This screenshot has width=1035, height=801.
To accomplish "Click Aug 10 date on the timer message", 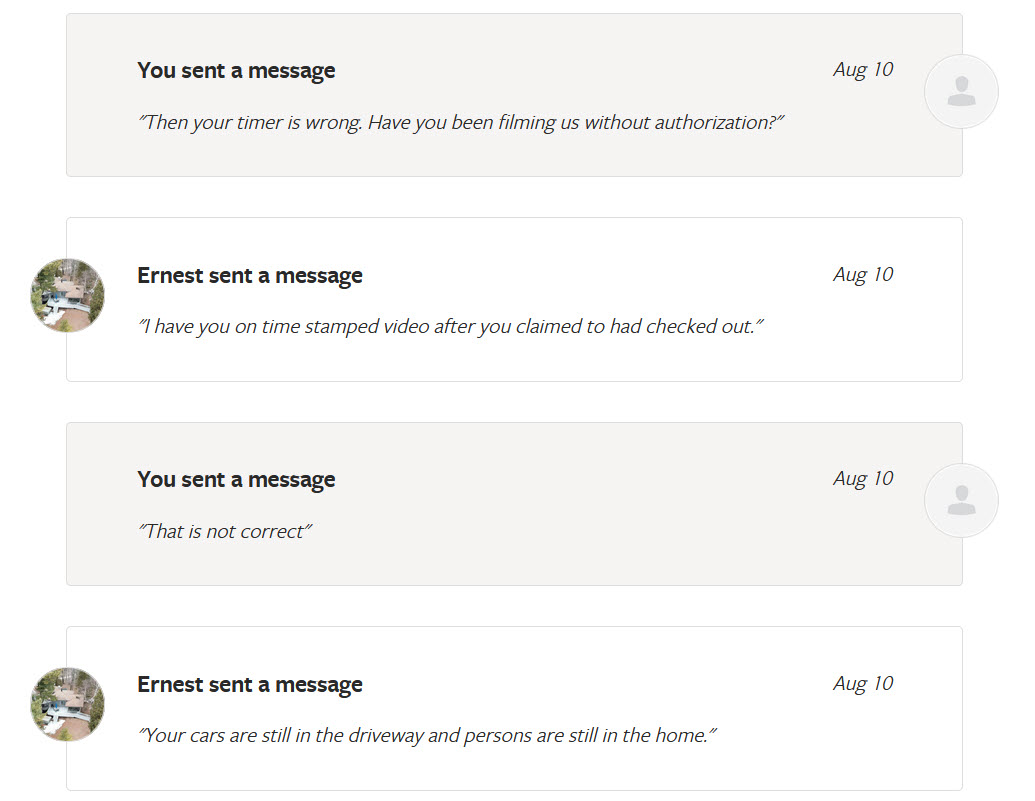I will 863,70.
